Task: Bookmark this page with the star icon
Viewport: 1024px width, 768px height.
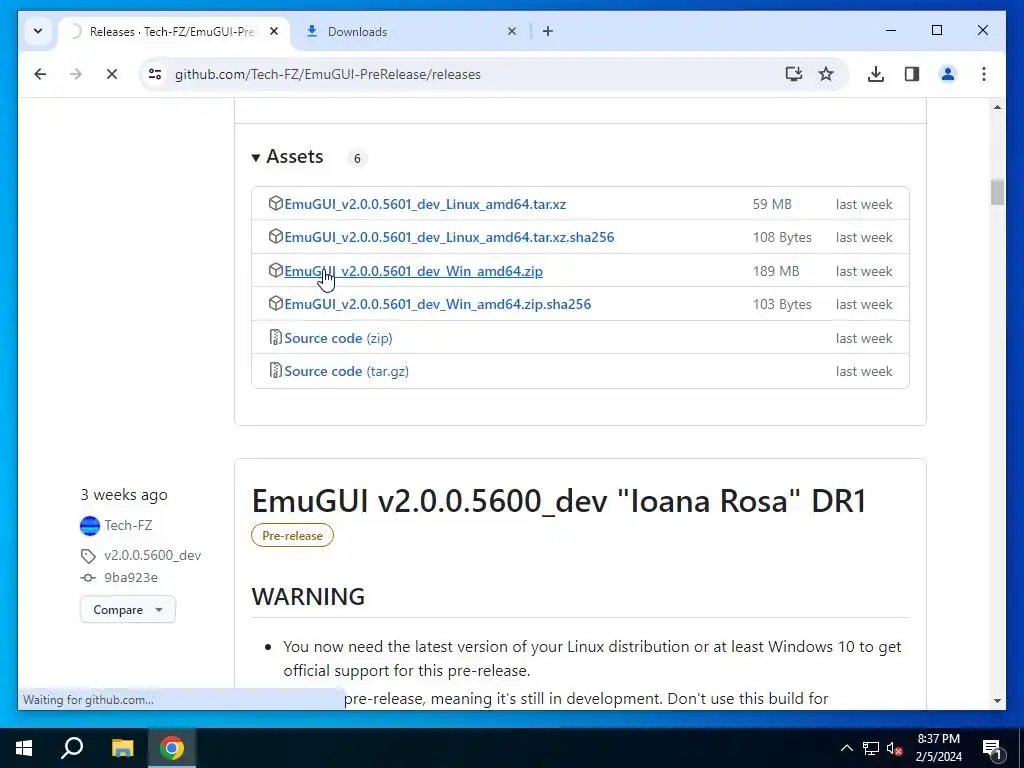Action: point(826,74)
